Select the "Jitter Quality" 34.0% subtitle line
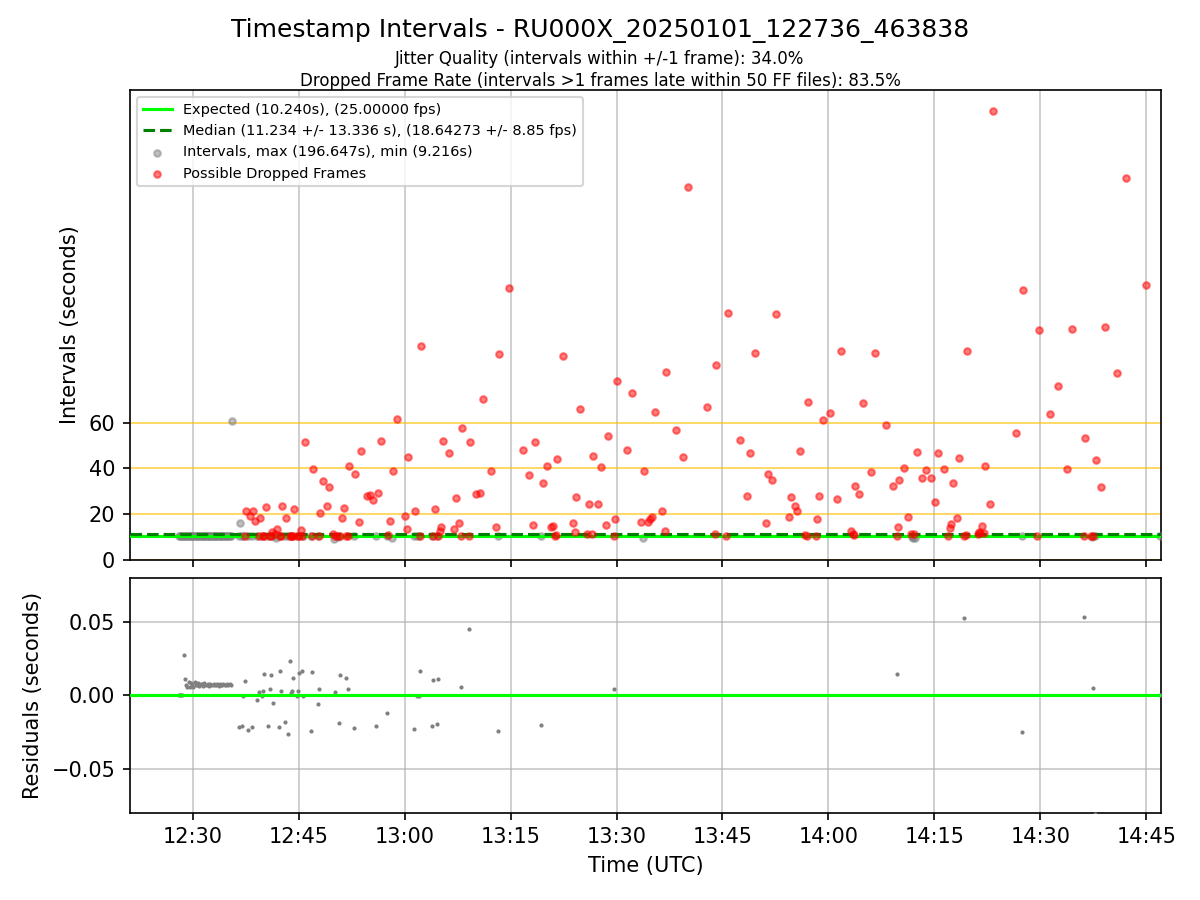The image size is (1200, 900). coord(599,58)
